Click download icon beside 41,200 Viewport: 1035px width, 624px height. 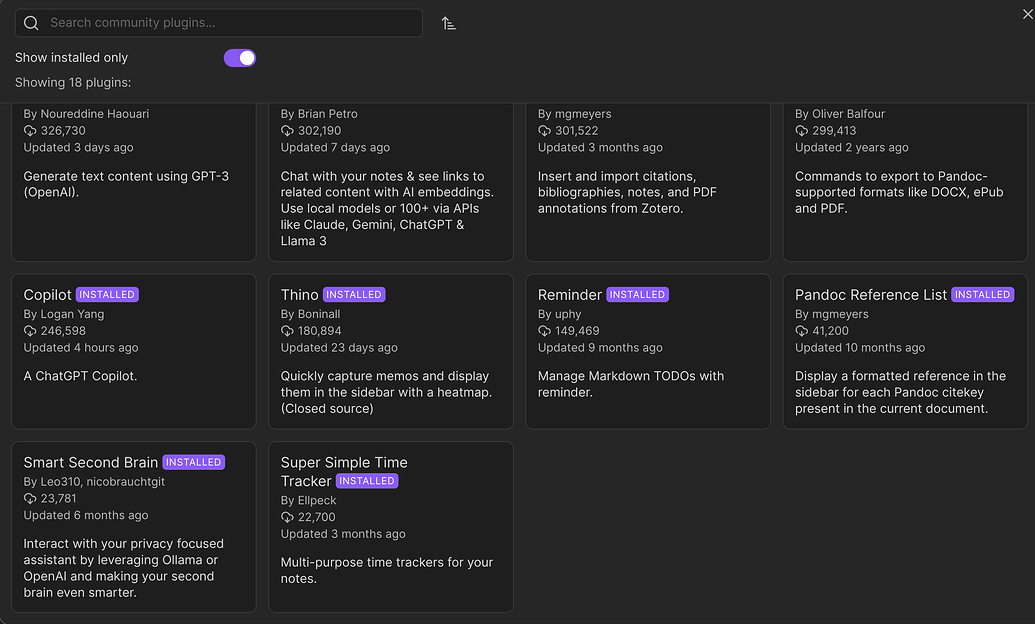tap(801, 331)
